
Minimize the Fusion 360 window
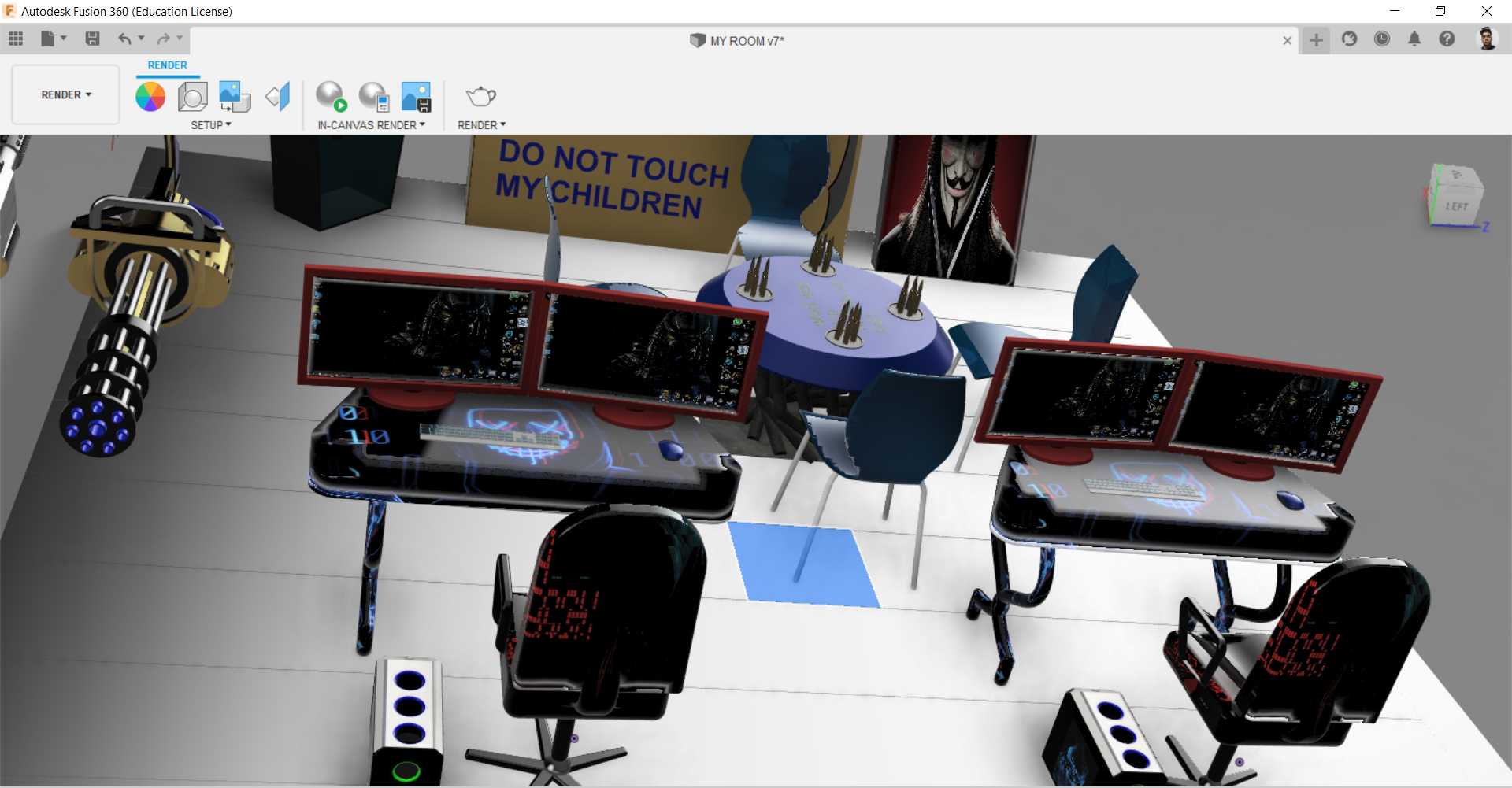click(1395, 11)
